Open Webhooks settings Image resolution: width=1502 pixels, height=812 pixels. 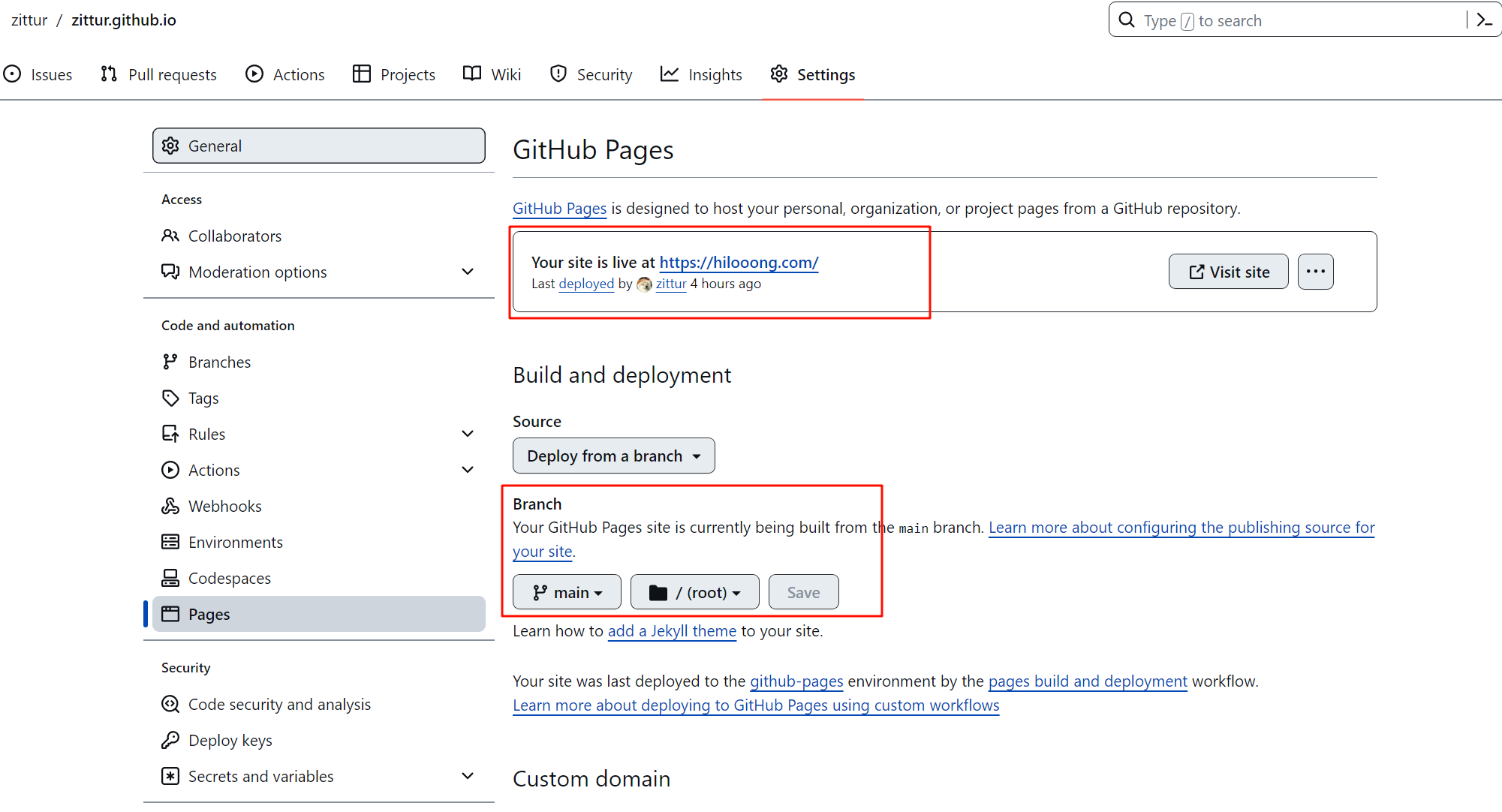[x=319, y=506]
